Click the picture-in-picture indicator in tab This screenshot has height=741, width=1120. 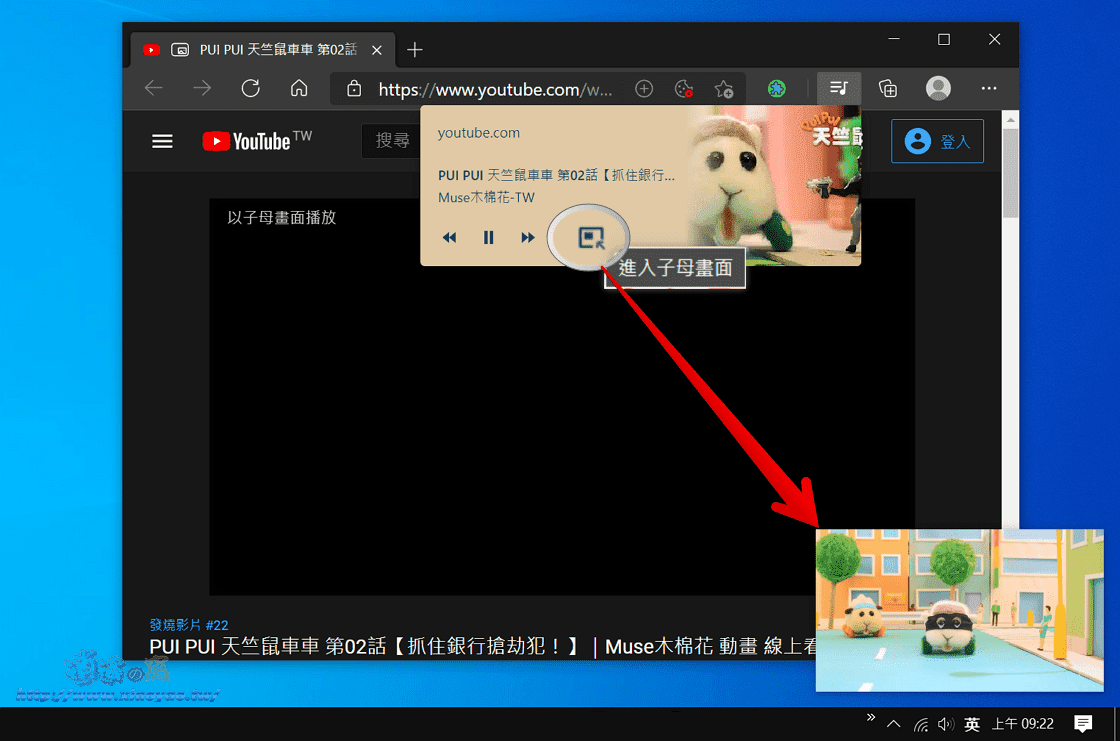pos(180,50)
